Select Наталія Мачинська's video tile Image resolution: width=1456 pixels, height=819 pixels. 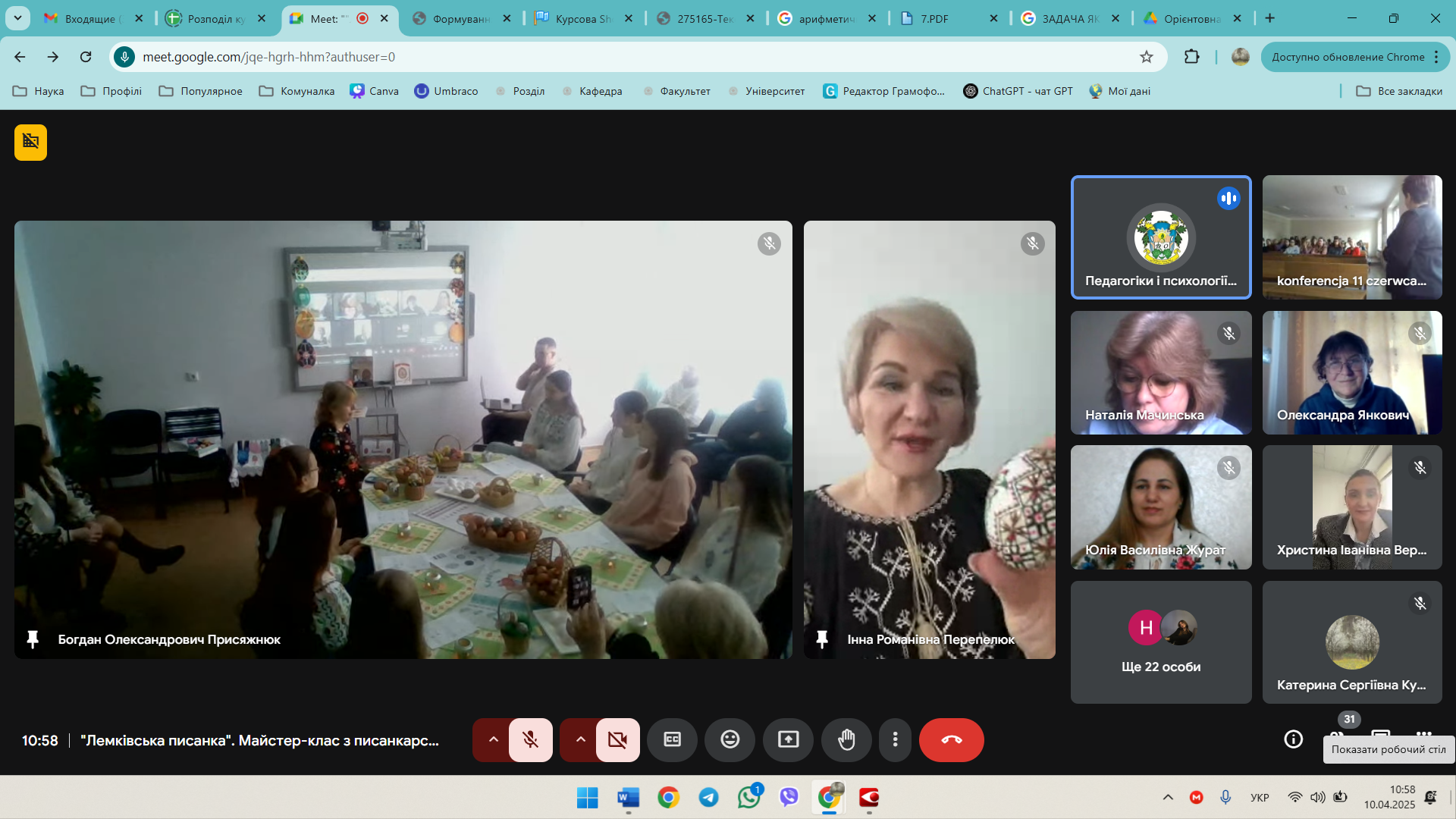[1161, 372]
